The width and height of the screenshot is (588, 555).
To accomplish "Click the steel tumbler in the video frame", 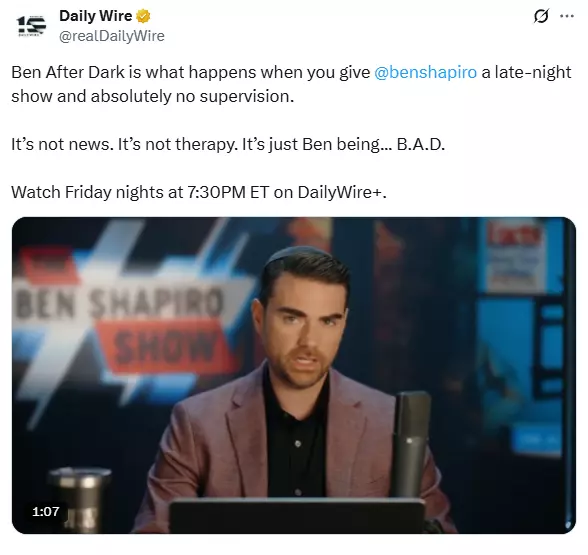I will [x=79, y=499].
